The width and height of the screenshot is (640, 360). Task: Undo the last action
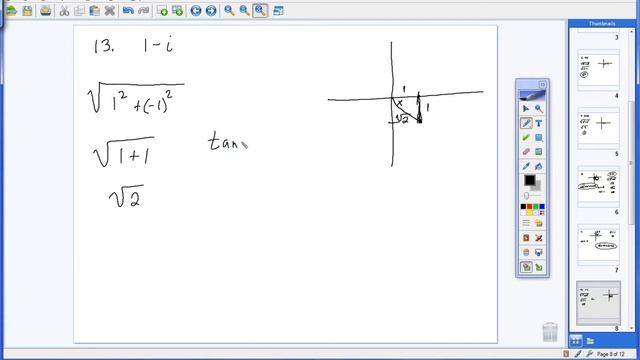point(128,11)
